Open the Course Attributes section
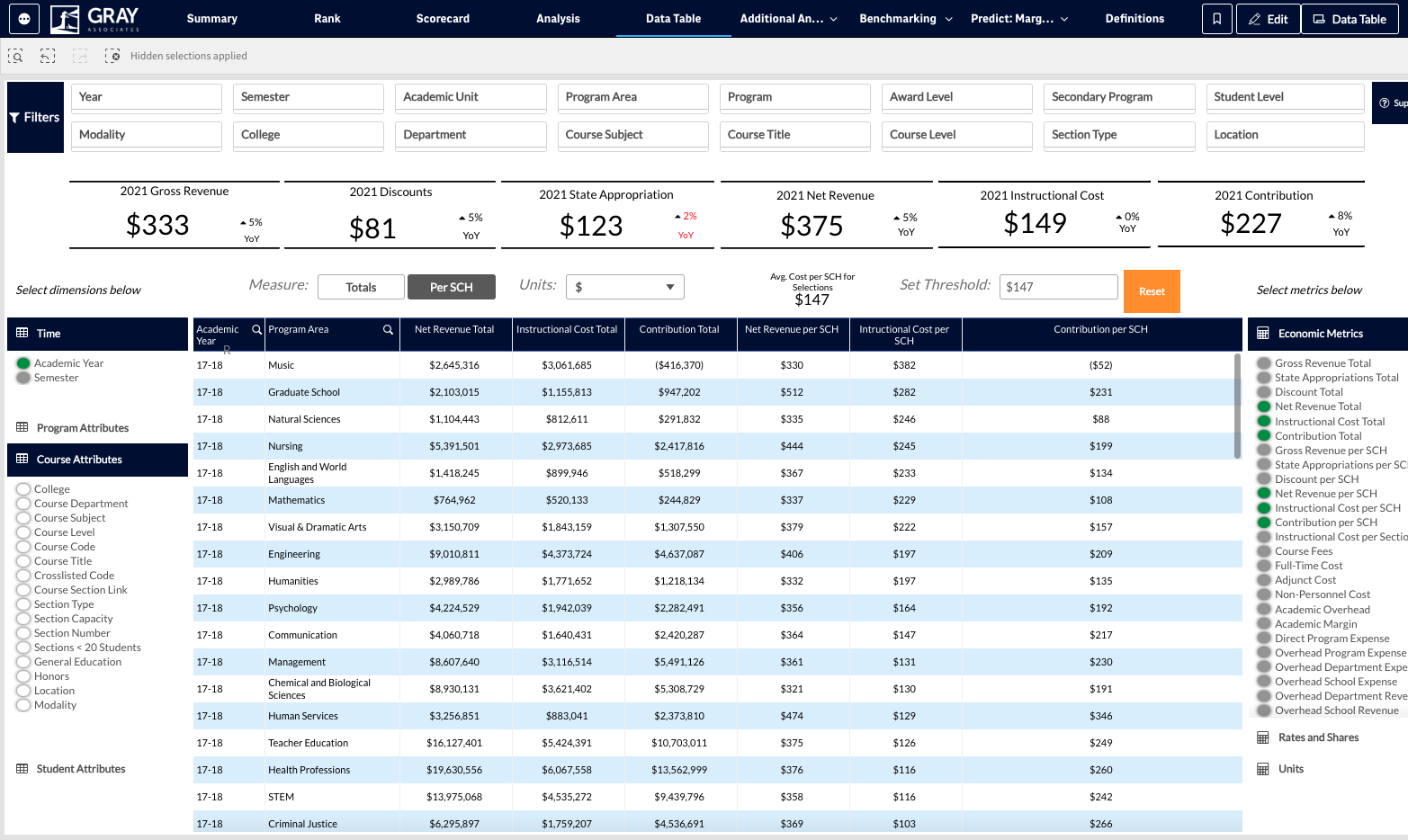The width and height of the screenshot is (1408, 840). pos(97,460)
